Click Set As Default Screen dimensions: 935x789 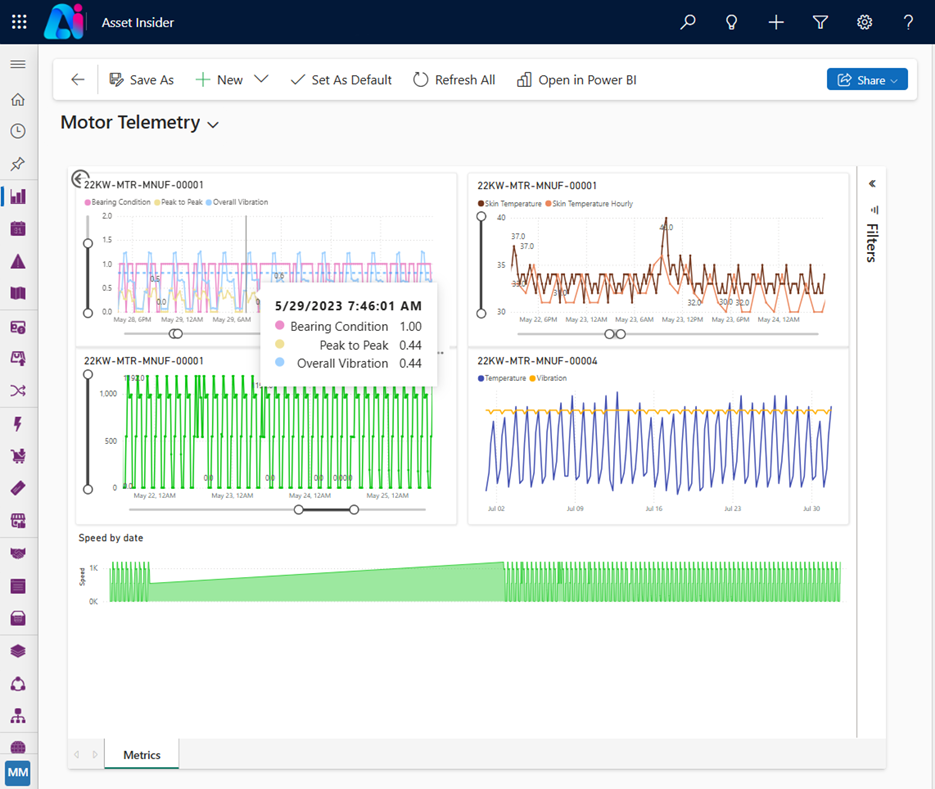(340, 80)
